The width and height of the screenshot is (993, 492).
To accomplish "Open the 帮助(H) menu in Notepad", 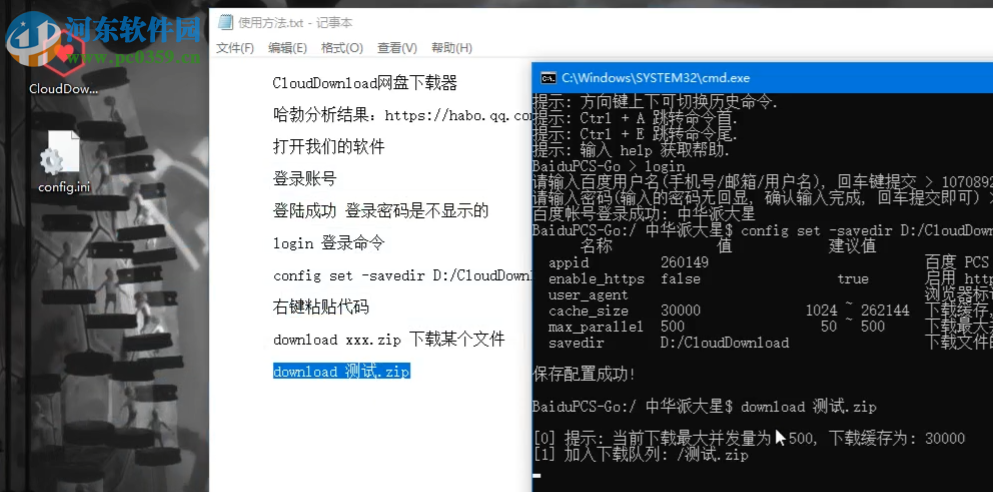I will point(452,48).
